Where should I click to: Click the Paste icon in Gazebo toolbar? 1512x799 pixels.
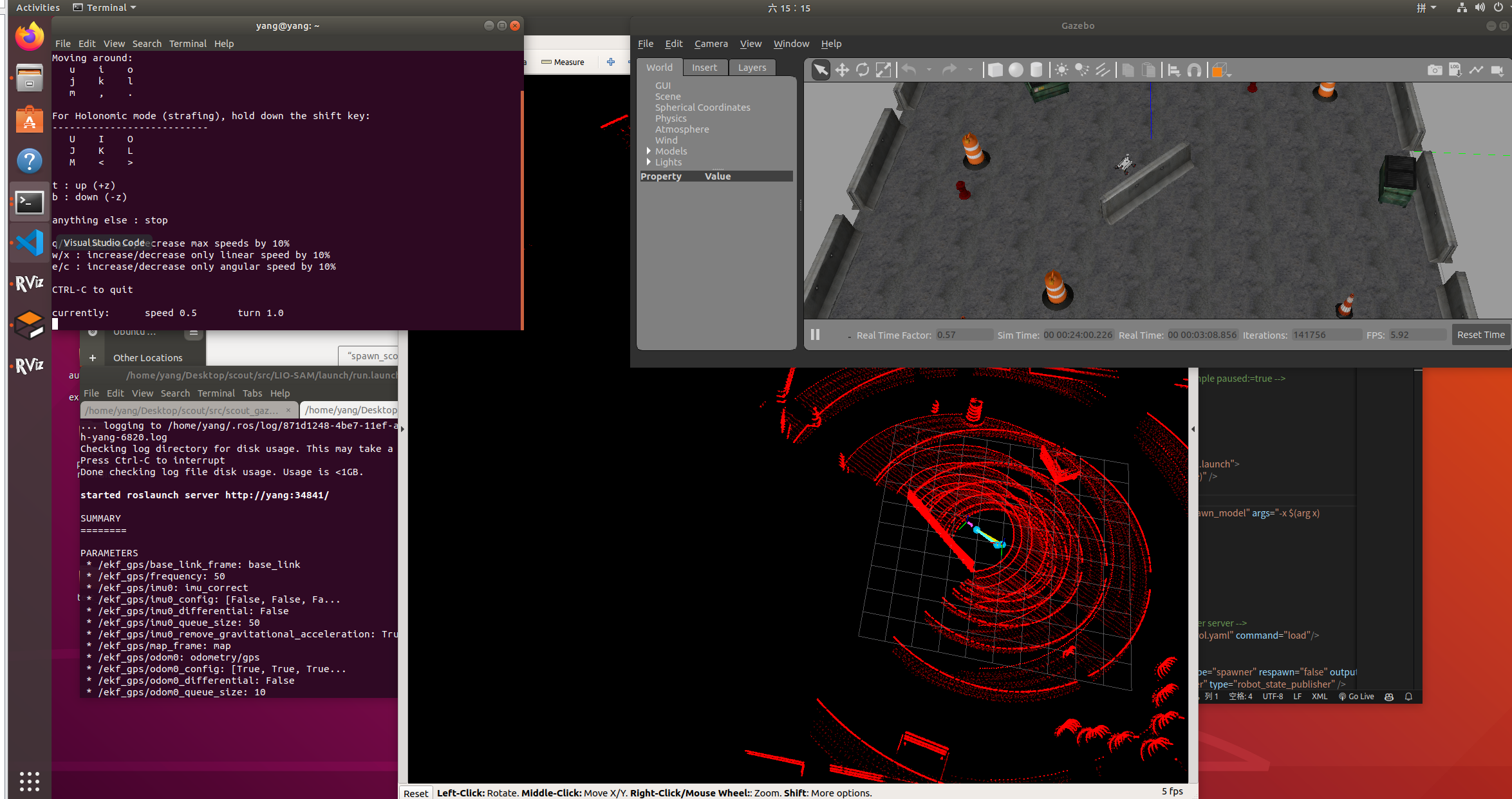(x=1148, y=70)
